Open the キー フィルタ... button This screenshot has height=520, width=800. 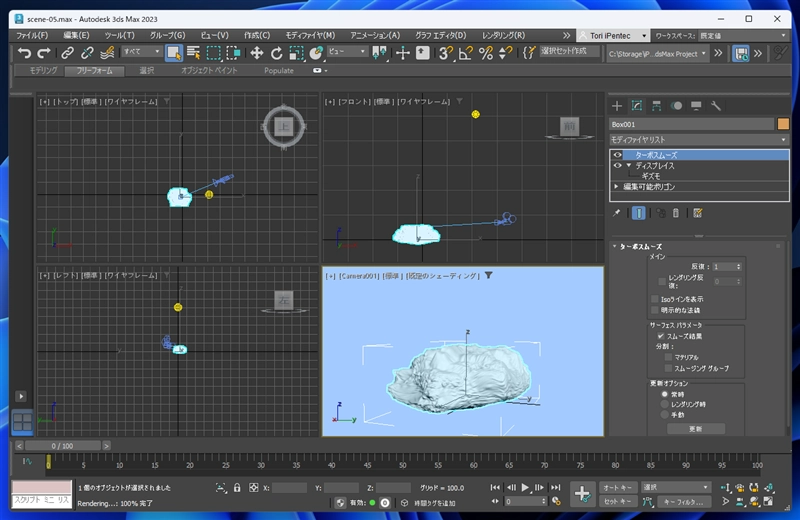684,502
